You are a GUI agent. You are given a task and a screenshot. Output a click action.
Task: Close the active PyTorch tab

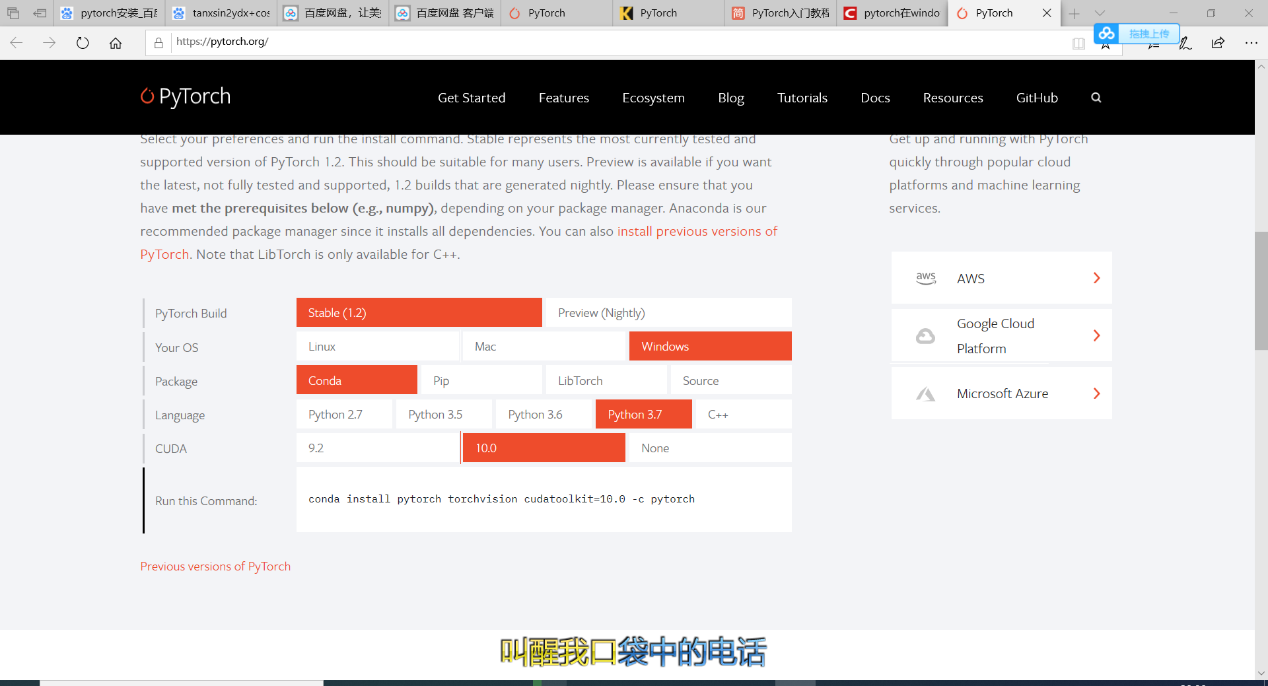pos(1047,13)
